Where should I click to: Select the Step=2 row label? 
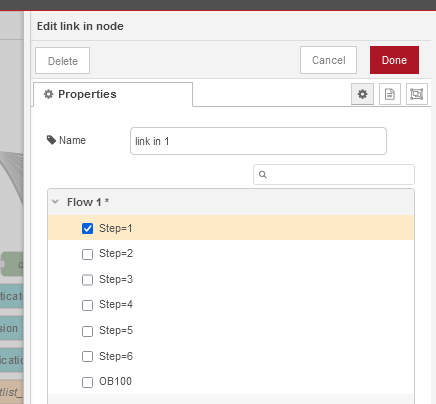click(x=116, y=253)
